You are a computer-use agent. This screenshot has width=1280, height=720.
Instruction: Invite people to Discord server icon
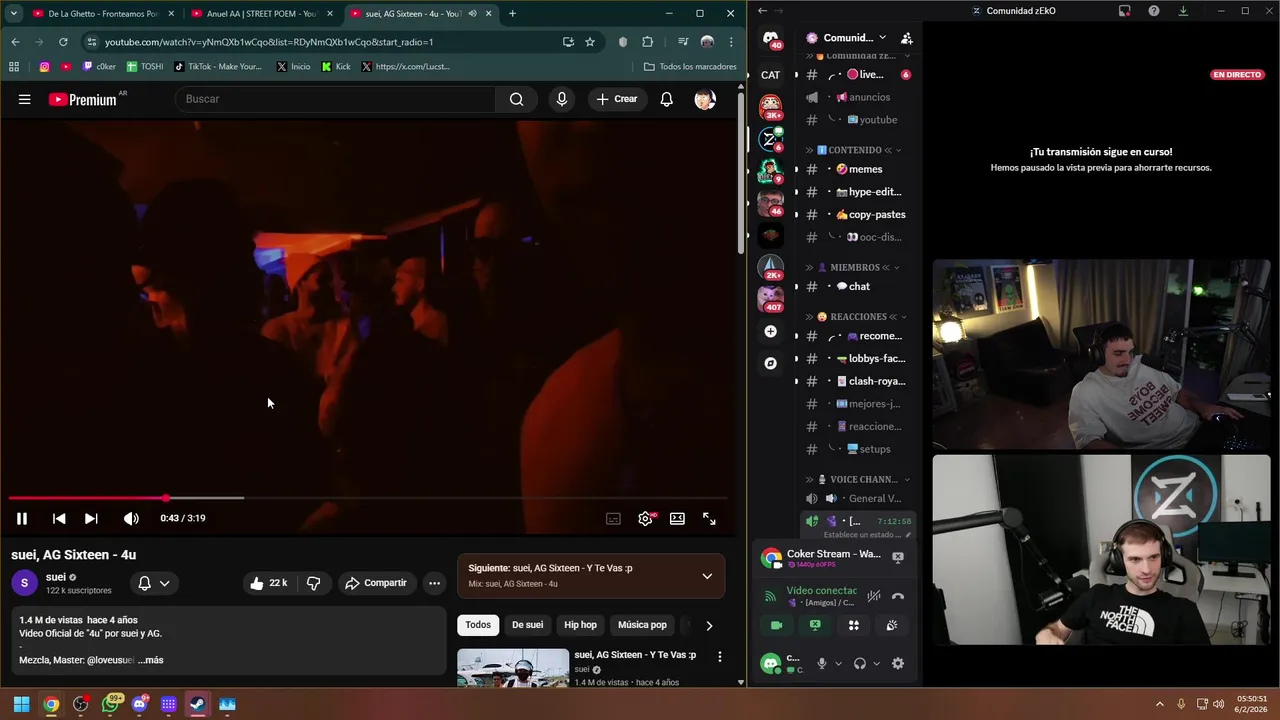[906, 38]
